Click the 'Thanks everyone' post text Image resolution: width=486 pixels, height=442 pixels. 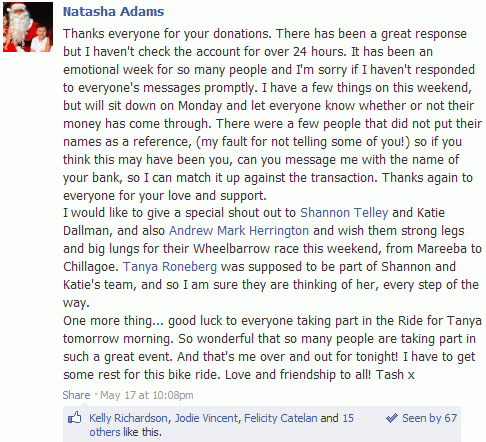coord(272,114)
